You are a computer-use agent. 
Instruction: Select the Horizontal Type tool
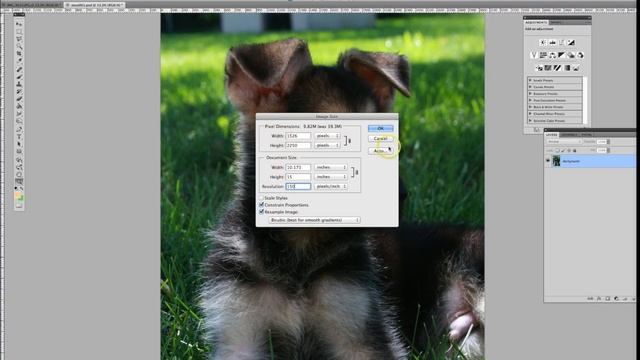(x=19, y=136)
